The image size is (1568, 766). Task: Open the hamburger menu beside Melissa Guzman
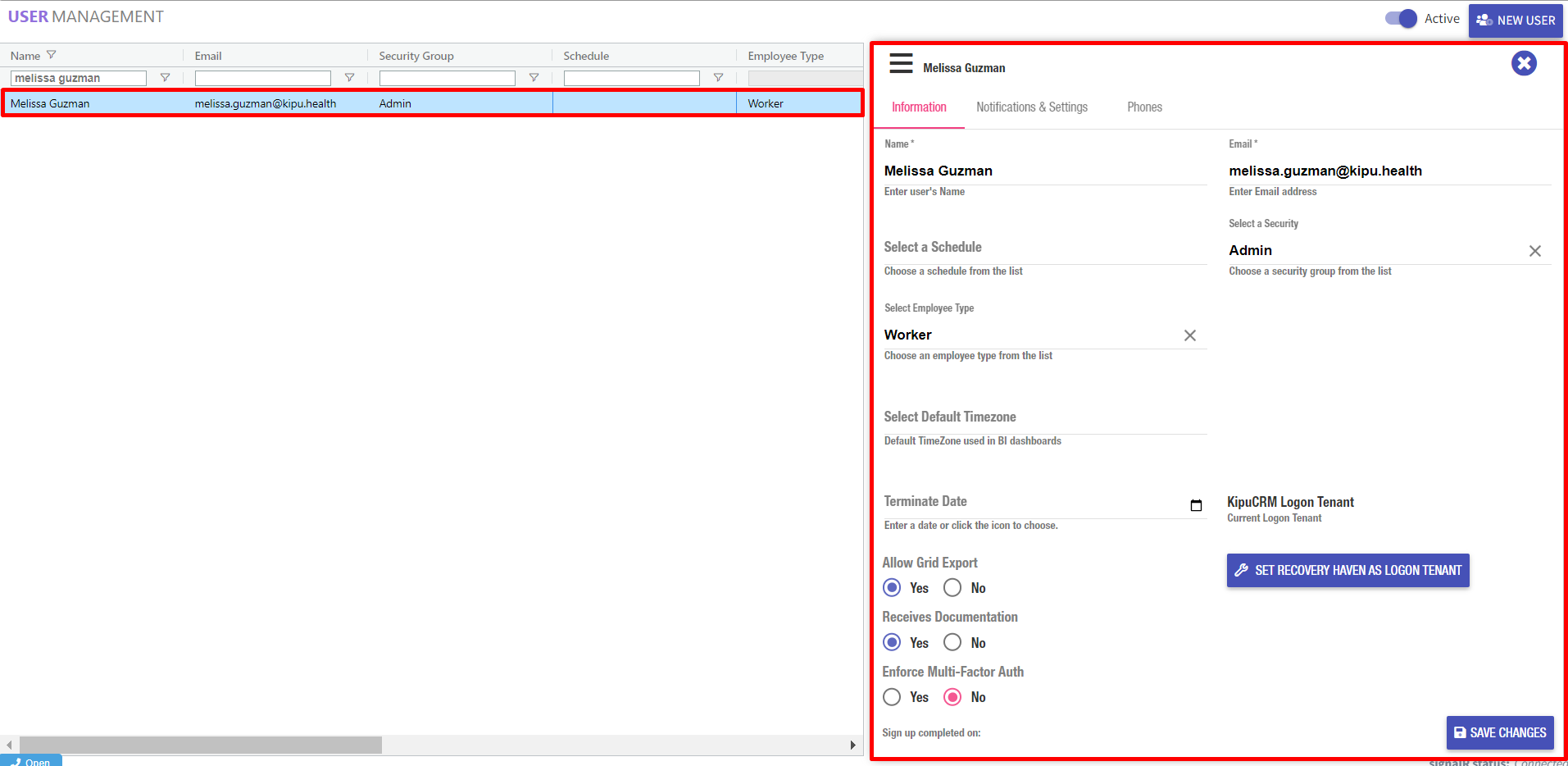(x=901, y=64)
